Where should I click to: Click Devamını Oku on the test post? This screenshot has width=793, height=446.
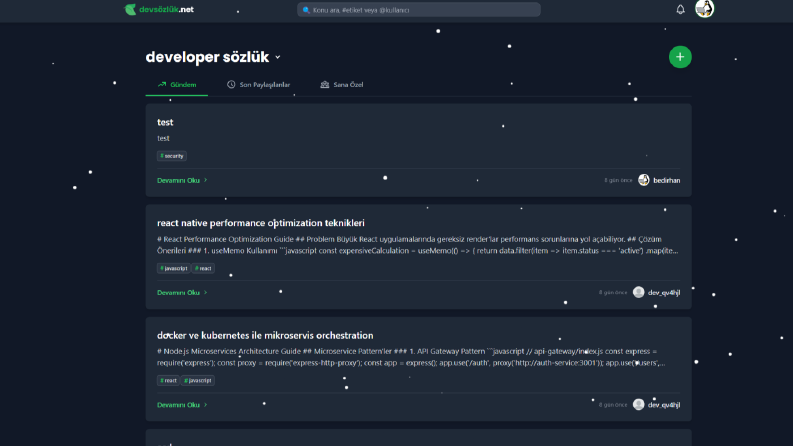(x=182, y=181)
